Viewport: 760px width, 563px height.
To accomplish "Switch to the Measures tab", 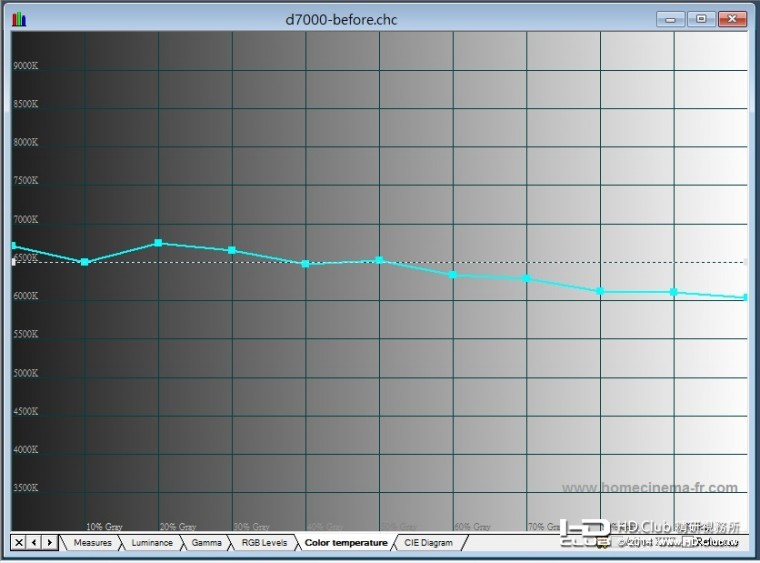I will coord(92,543).
